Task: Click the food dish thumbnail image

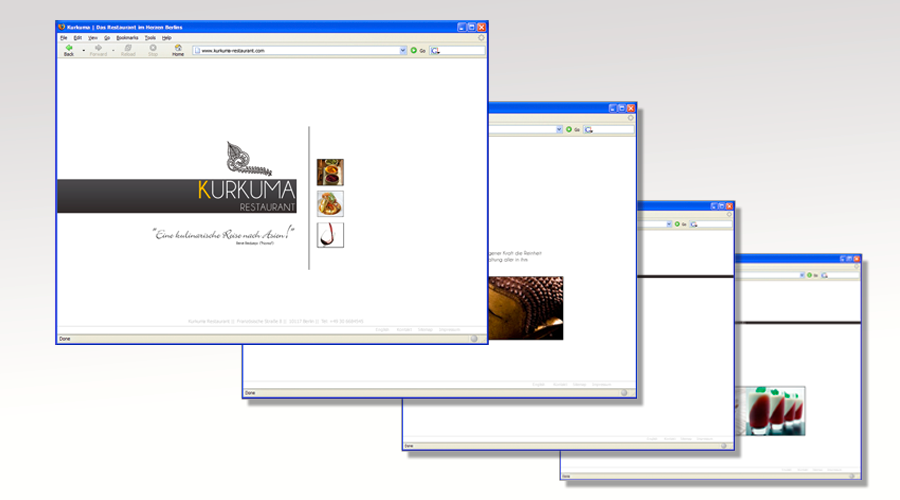Action: coord(330,204)
